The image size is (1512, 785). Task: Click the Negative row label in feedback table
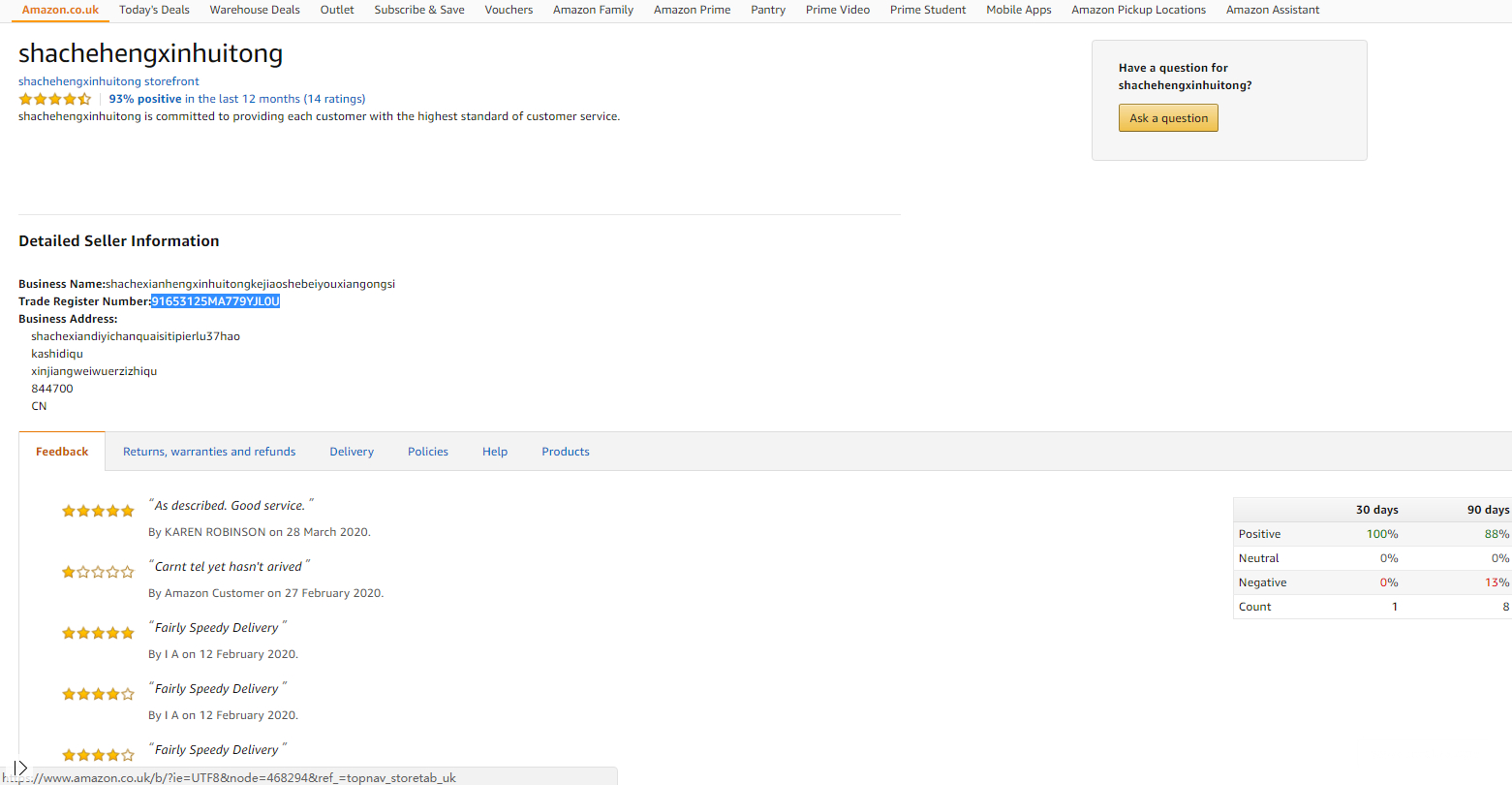point(1262,582)
